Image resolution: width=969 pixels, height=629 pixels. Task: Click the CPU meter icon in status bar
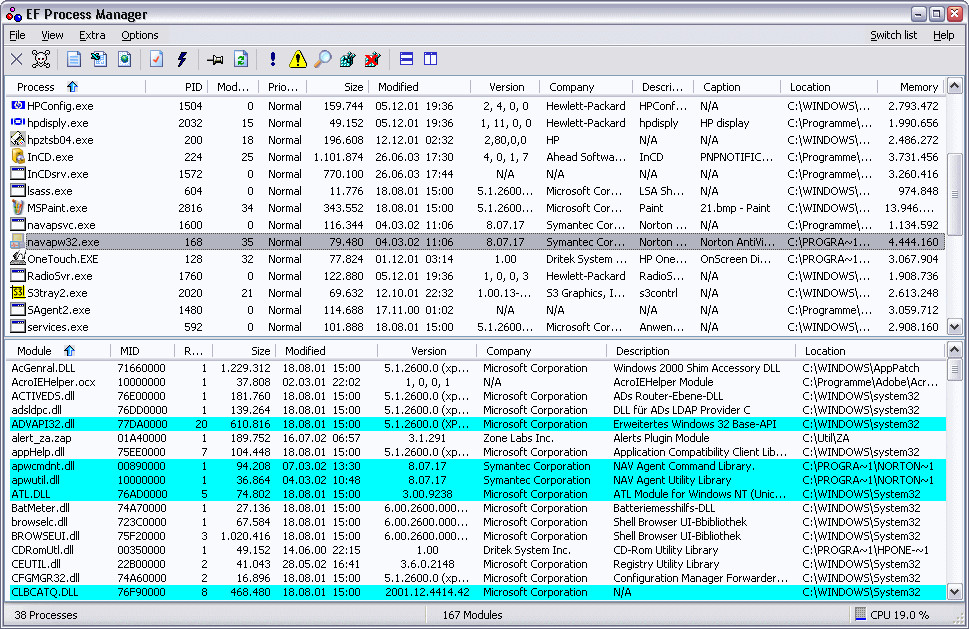tap(860, 614)
